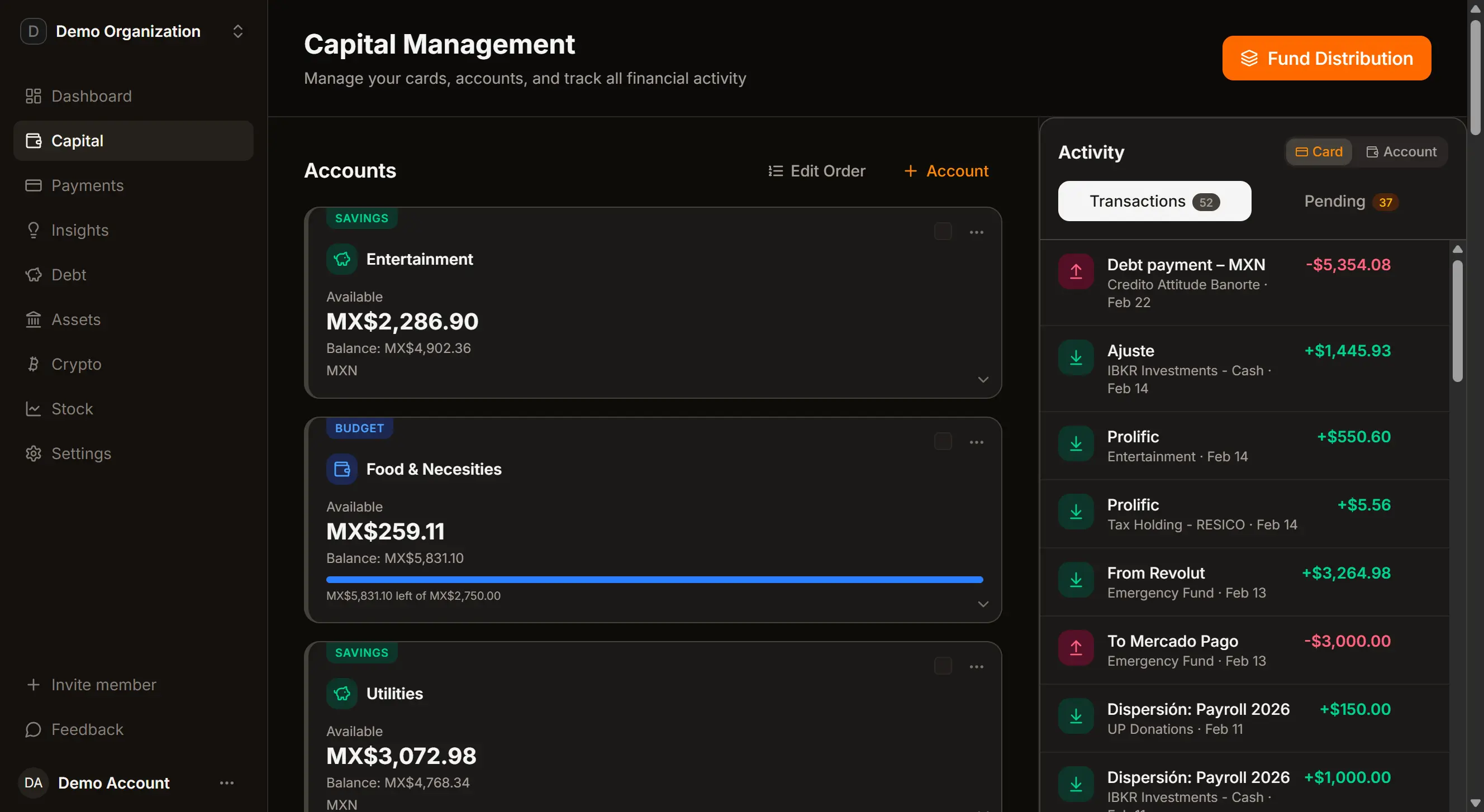This screenshot has width=1484, height=812.
Task: Click the Fund Distribution button
Action: point(1326,58)
